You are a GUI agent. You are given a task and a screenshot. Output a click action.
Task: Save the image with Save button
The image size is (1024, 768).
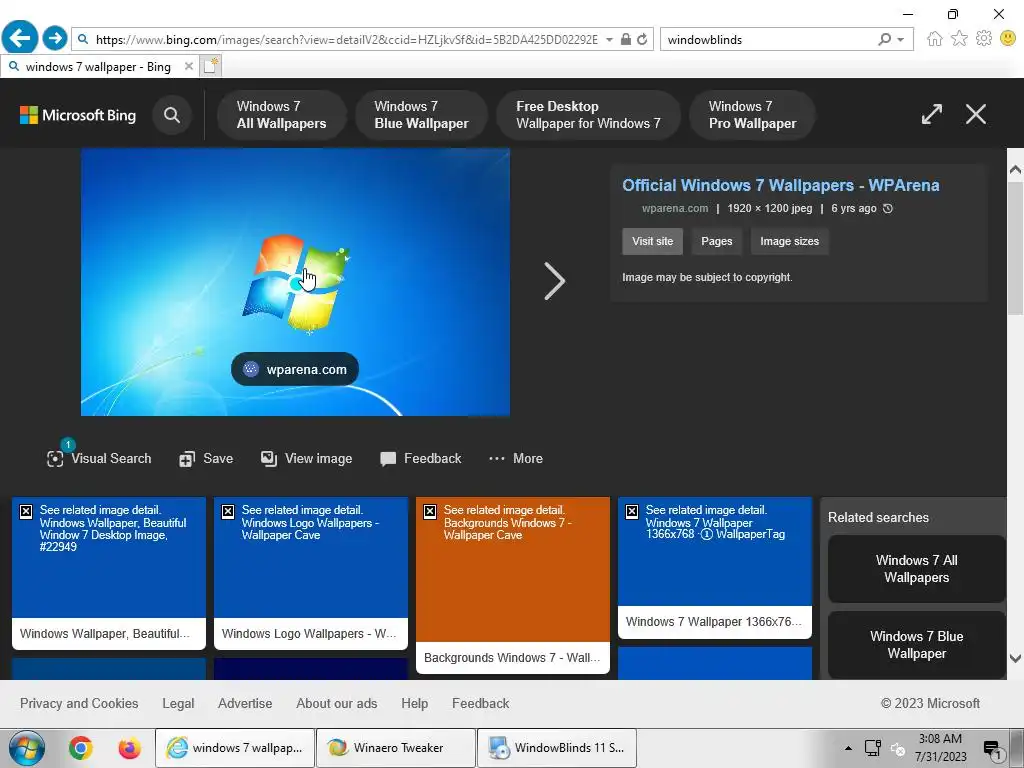[206, 458]
